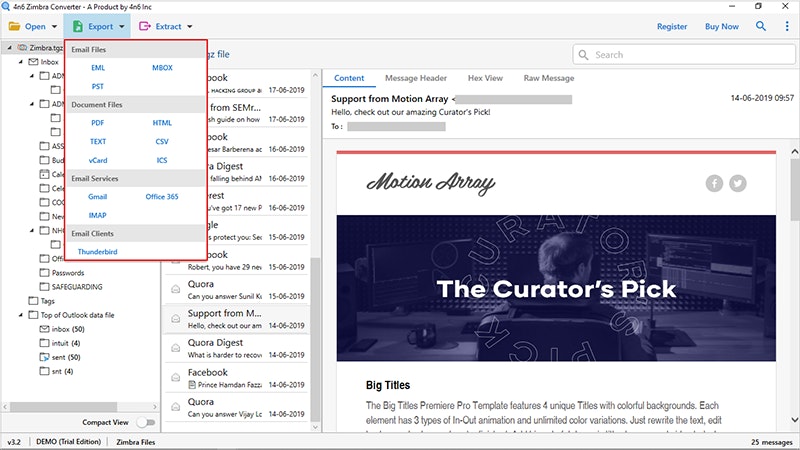Select the Passwords folder
Screen dimensions: 800x450
click(x=67, y=273)
